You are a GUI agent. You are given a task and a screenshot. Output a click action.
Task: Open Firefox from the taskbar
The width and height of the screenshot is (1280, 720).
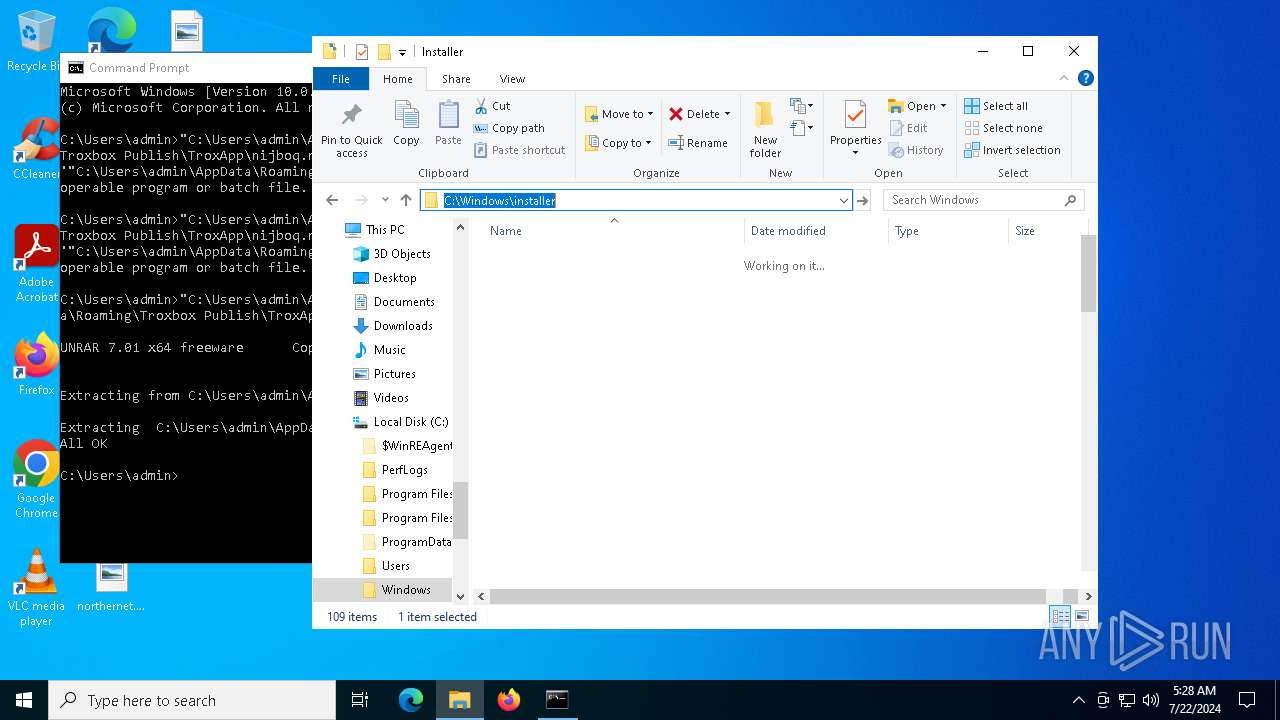pos(508,700)
